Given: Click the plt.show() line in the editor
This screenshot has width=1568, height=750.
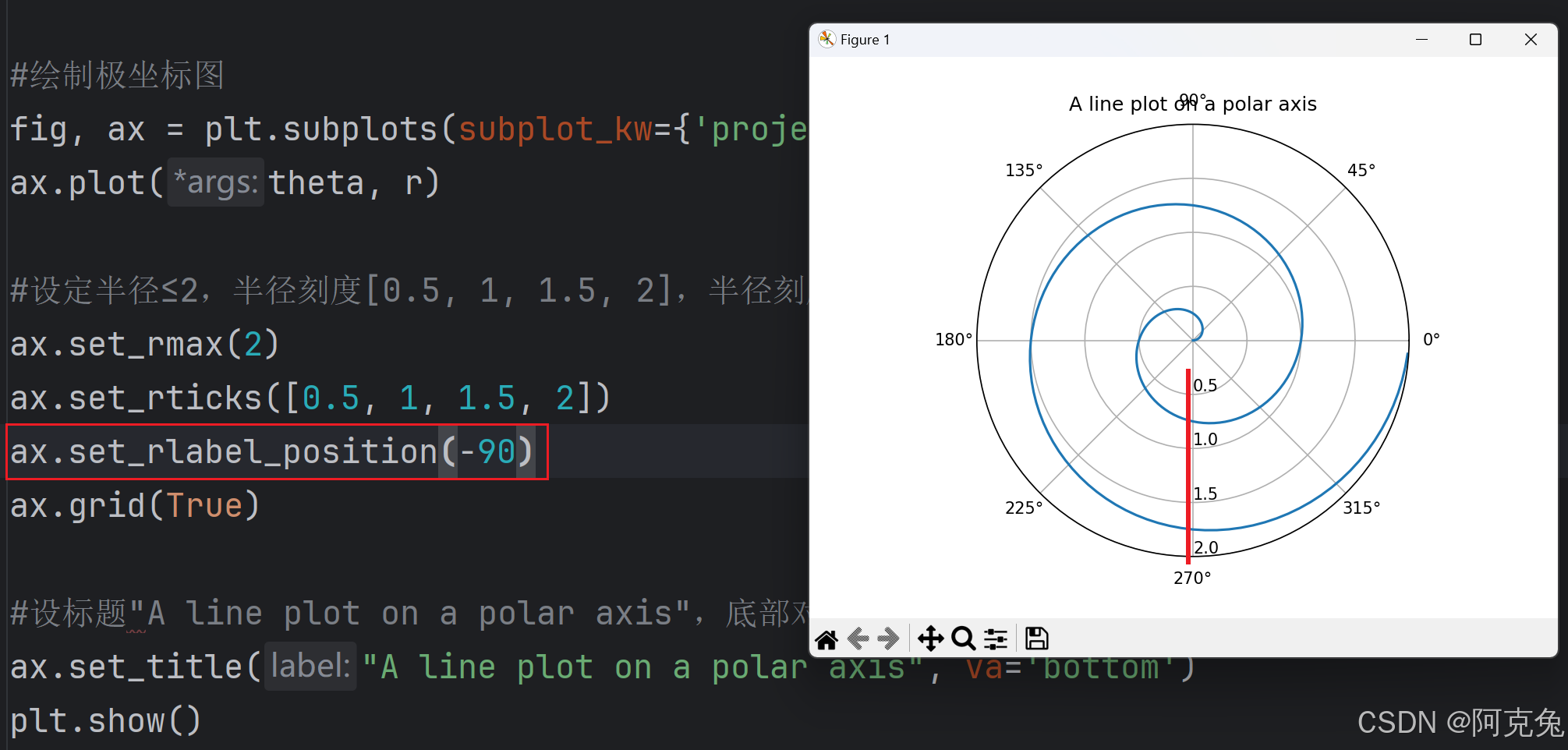Looking at the screenshot, I should click(104, 720).
